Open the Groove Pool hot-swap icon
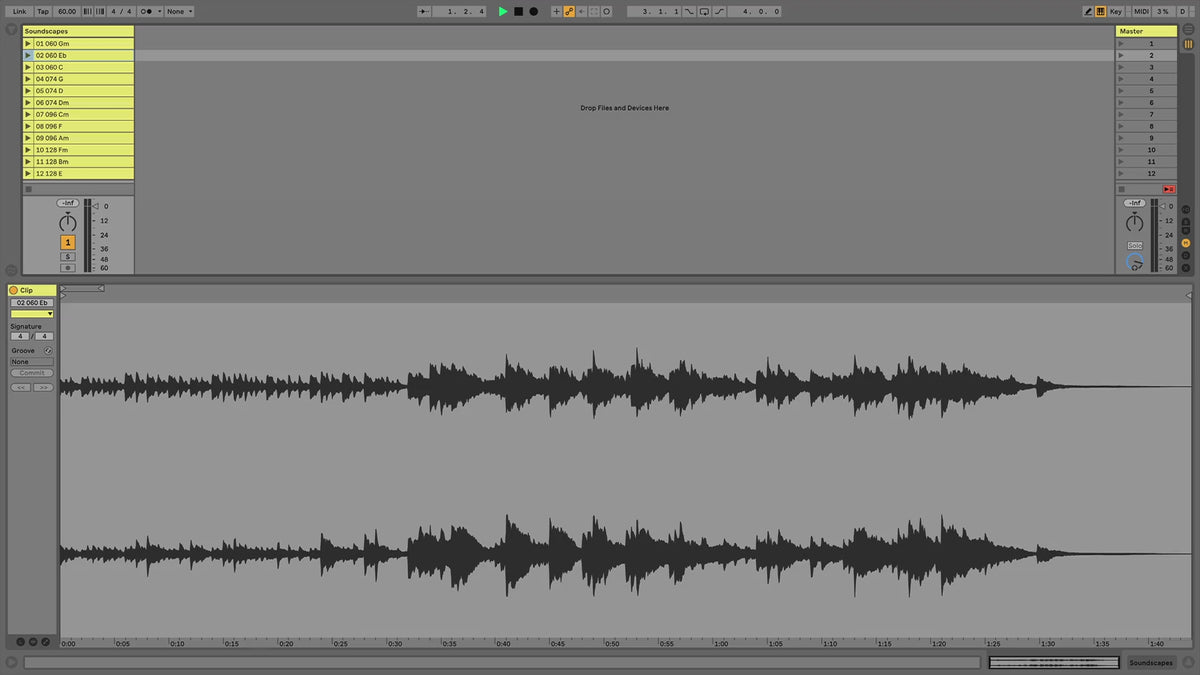The image size is (1200, 675). [x=48, y=351]
